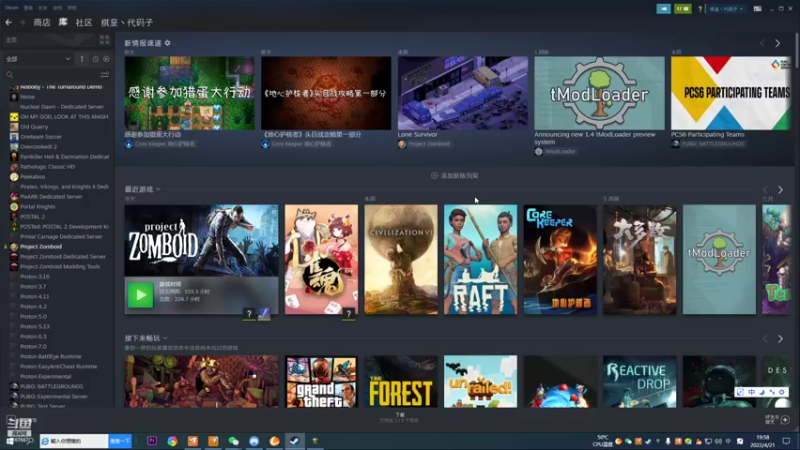Select Proton 7.0 in the game list
The height and width of the screenshot is (450, 800).
tap(33, 347)
